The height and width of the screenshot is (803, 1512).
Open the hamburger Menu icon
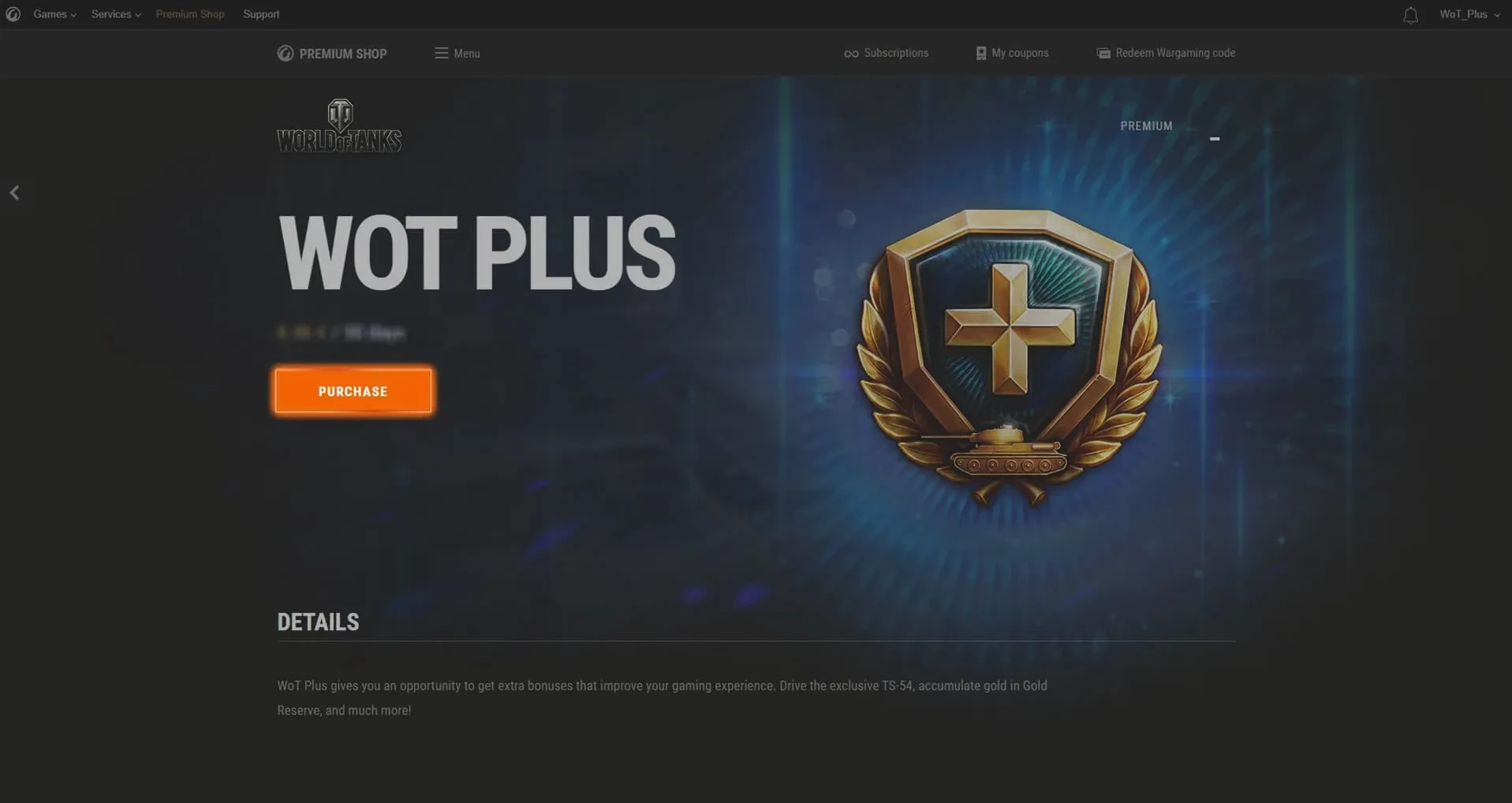click(441, 53)
